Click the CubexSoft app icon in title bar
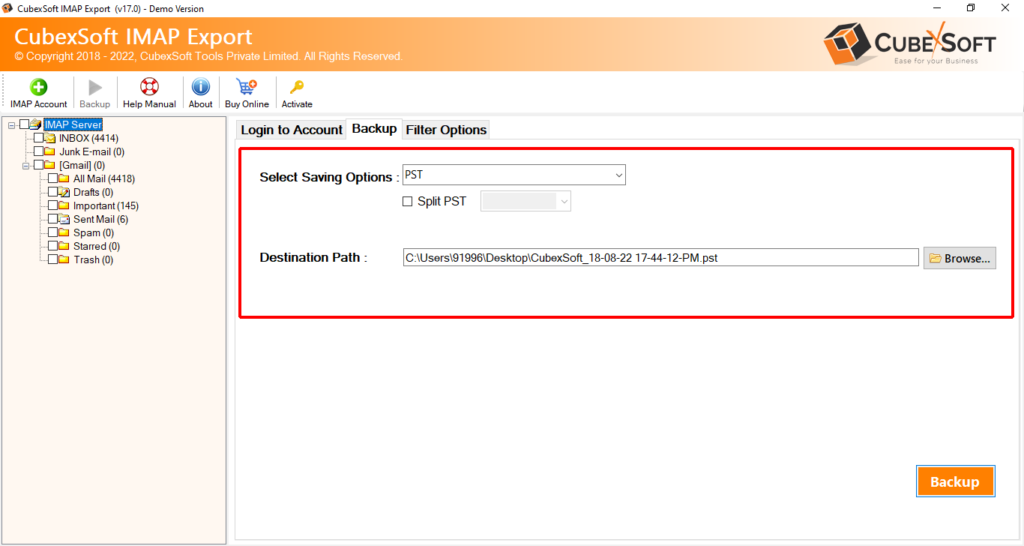The height and width of the screenshot is (546, 1024). coord(8,8)
